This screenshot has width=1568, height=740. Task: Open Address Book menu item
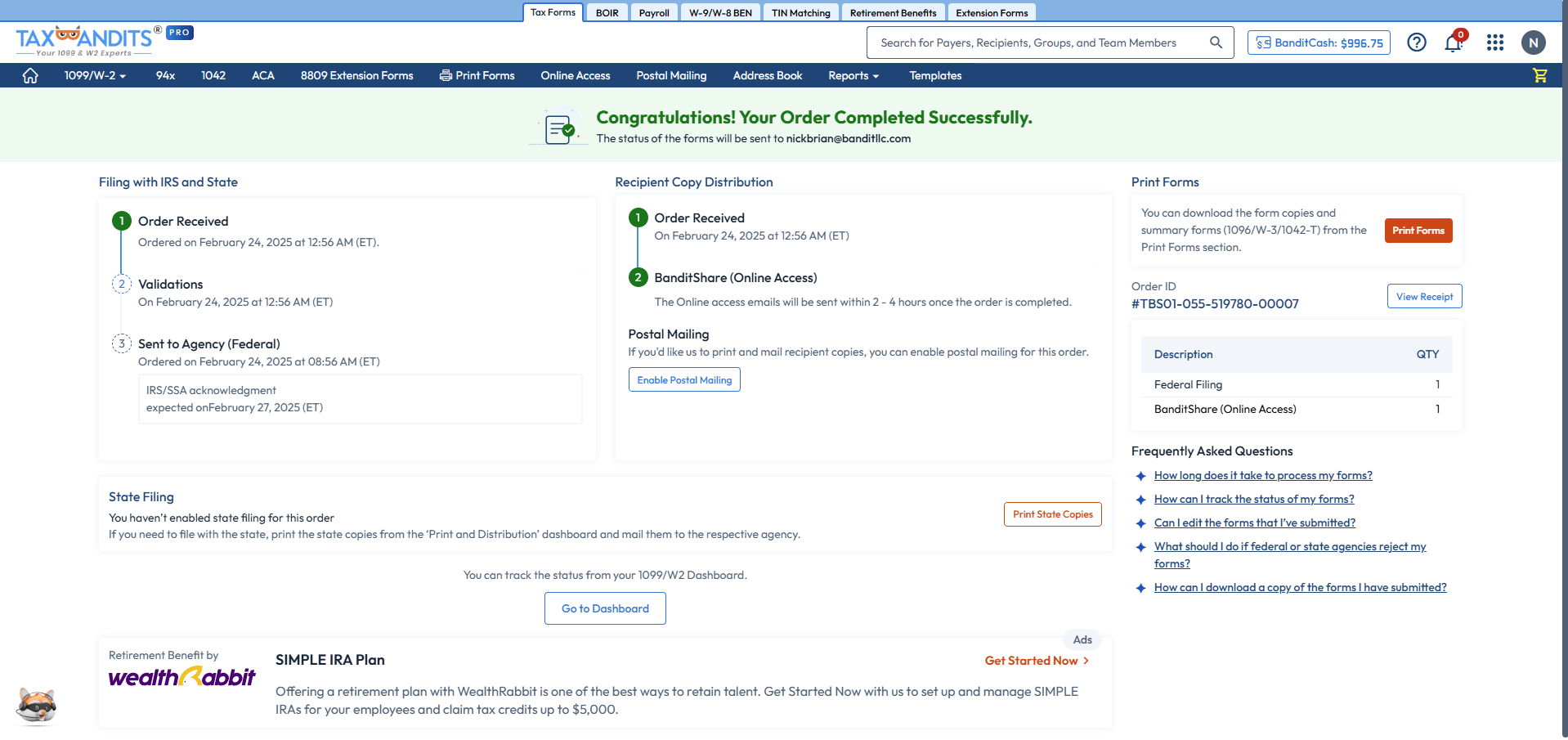[768, 75]
